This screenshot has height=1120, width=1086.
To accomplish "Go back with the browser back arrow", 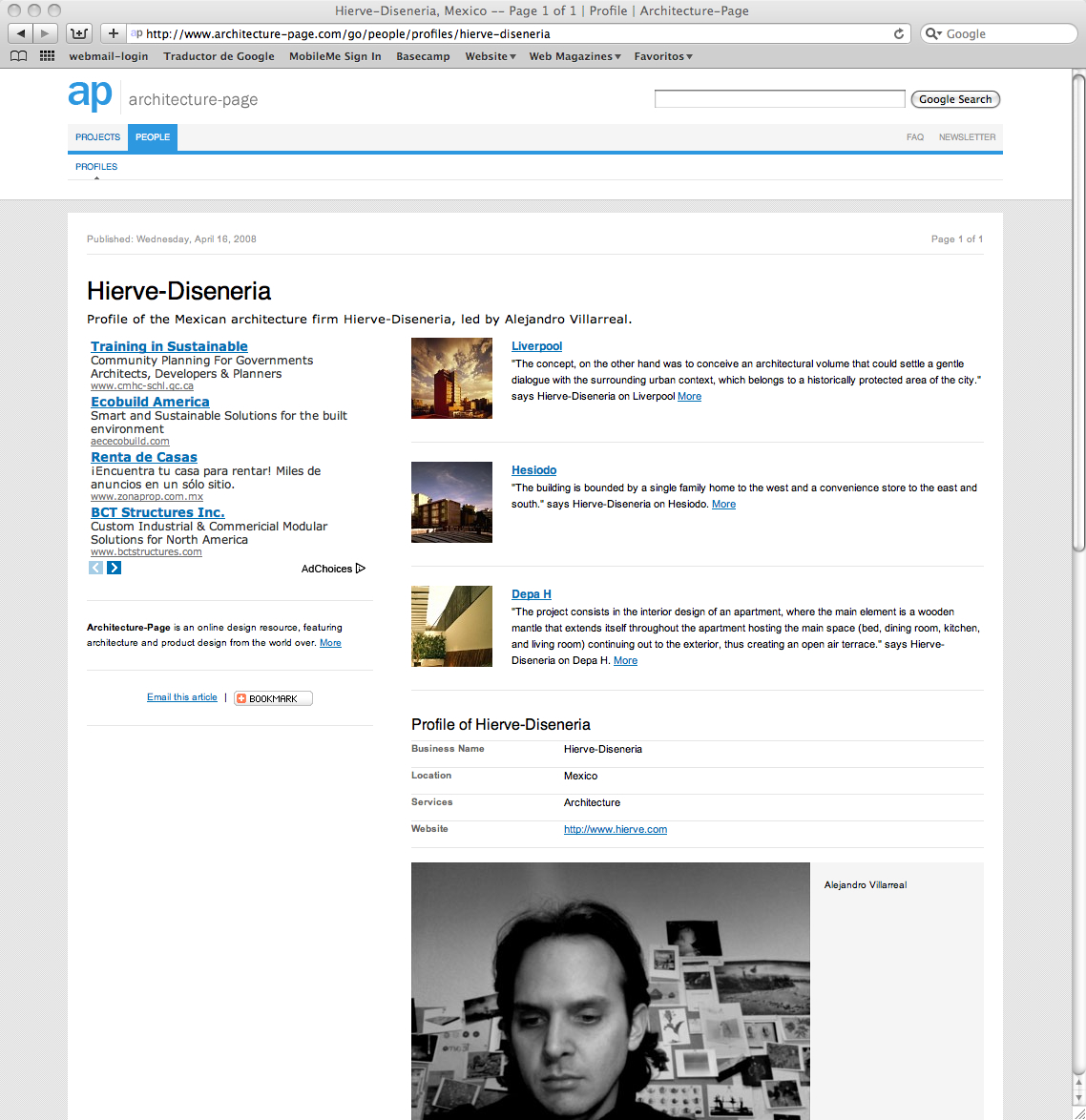I will tap(21, 33).
